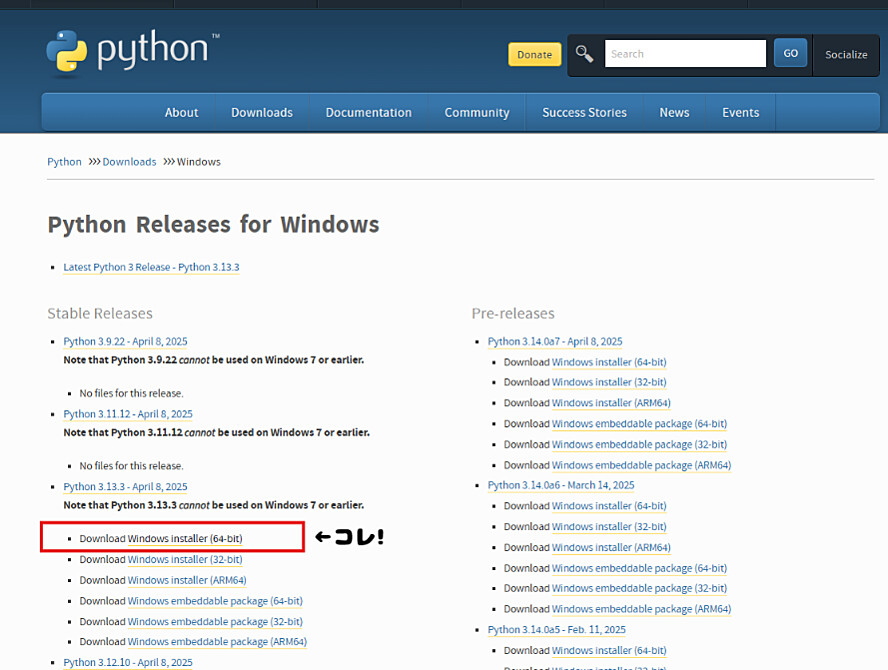Open Python 3.14.0a7 - April 8, 2025 link
The width and height of the screenshot is (888, 670).
[x=555, y=342]
